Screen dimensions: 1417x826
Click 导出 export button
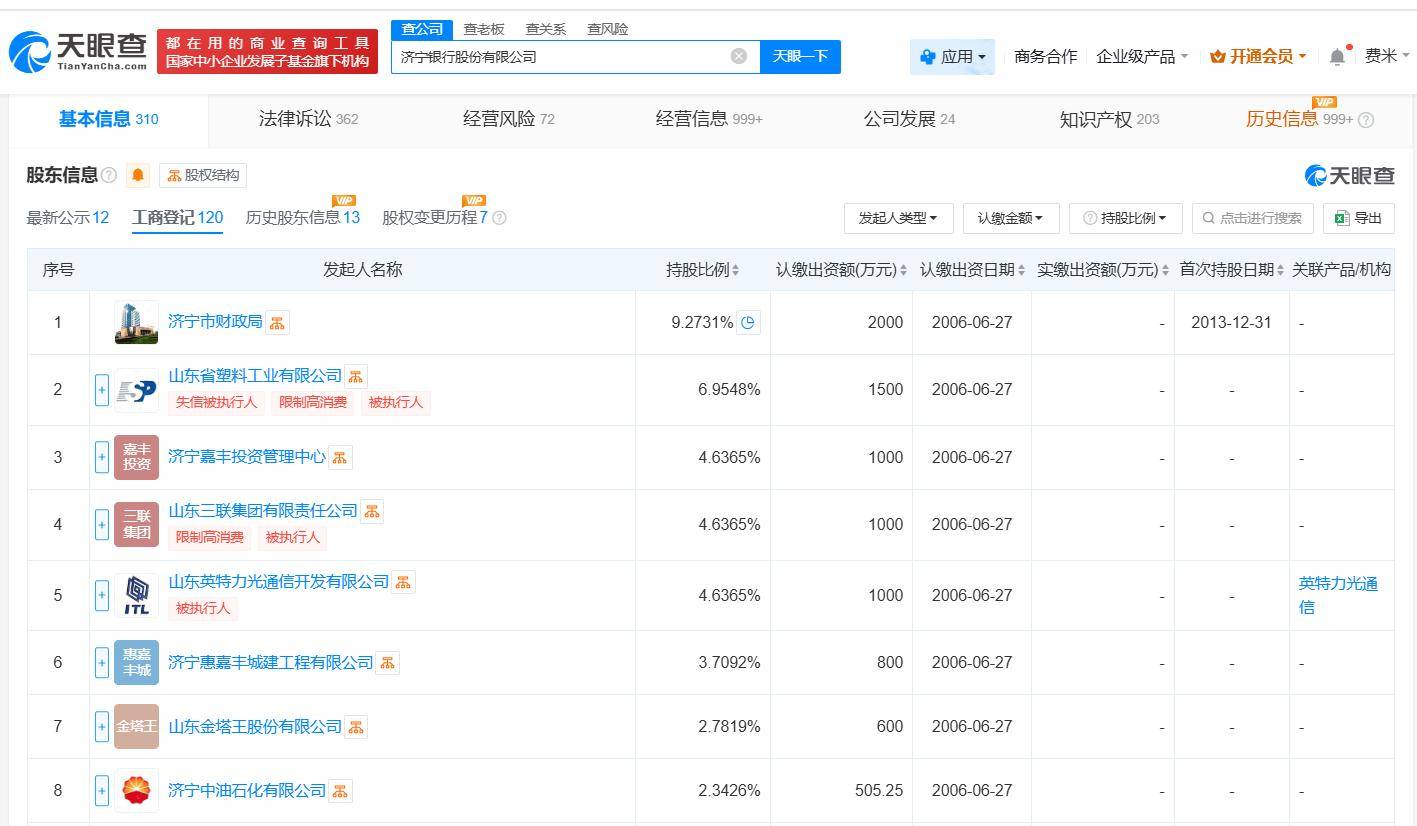(x=1358, y=218)
